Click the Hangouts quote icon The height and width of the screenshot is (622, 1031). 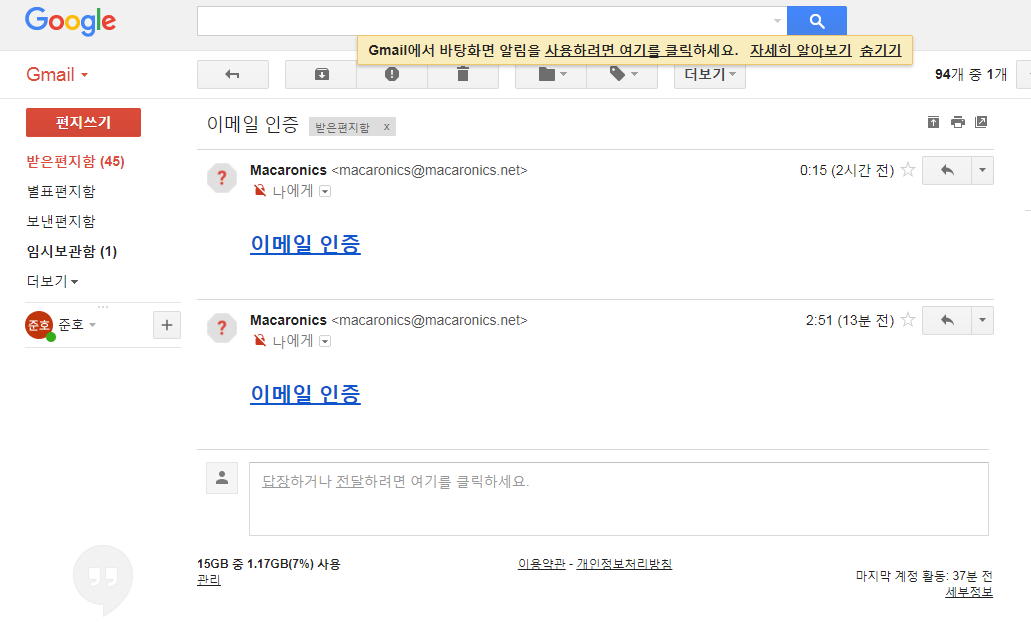103,579
